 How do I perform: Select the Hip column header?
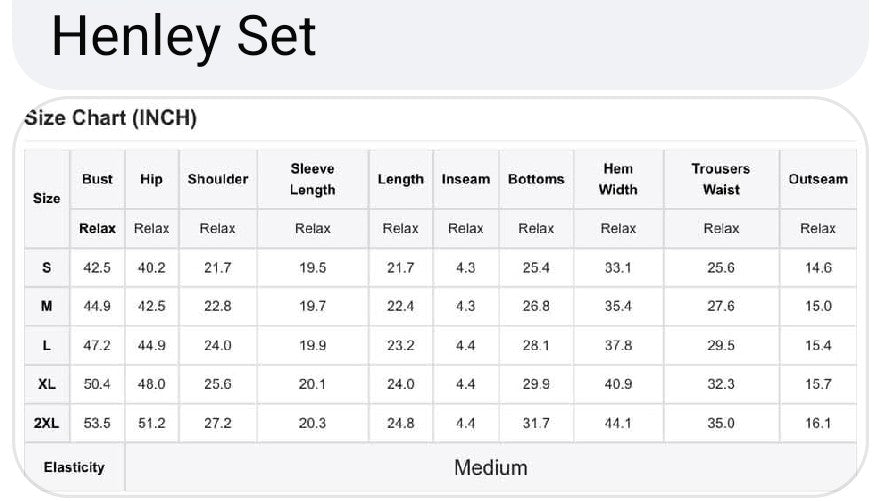151,179
